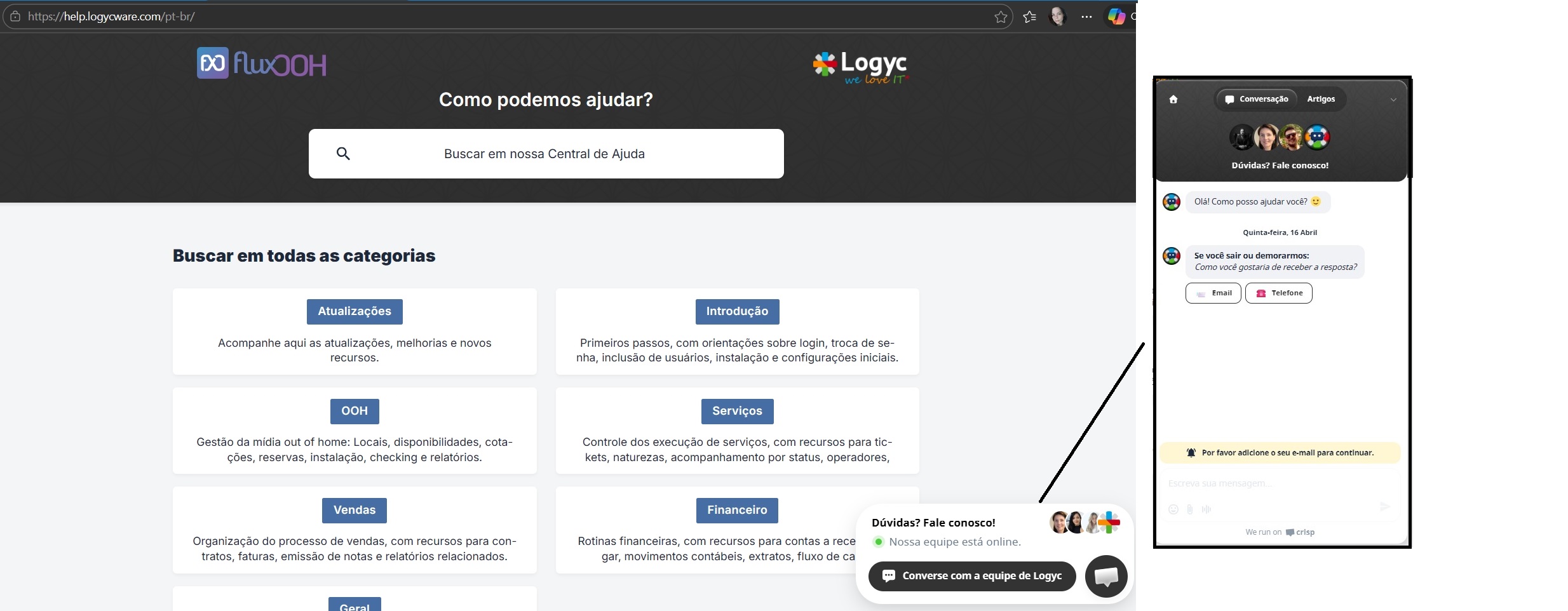Image resolution: width=1568 pixels, height=611 pixels.
Task: Click the home icon in chat widget
Action: (1173, 99)
